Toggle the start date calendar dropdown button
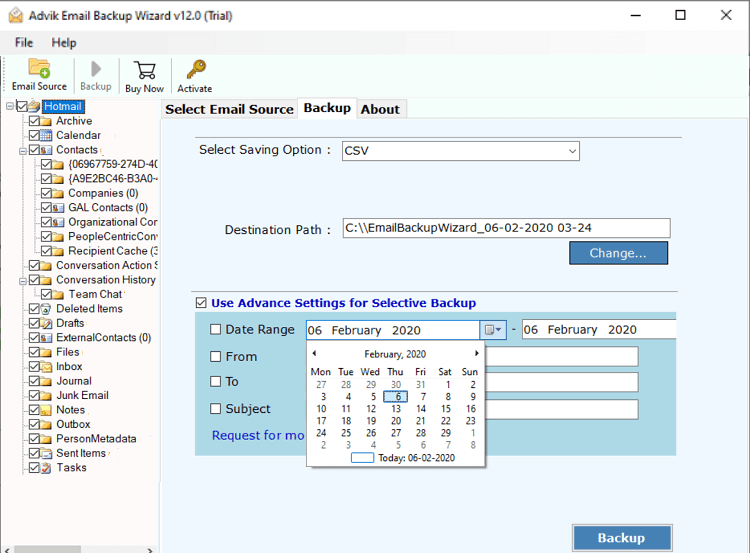 pos(493,330)
